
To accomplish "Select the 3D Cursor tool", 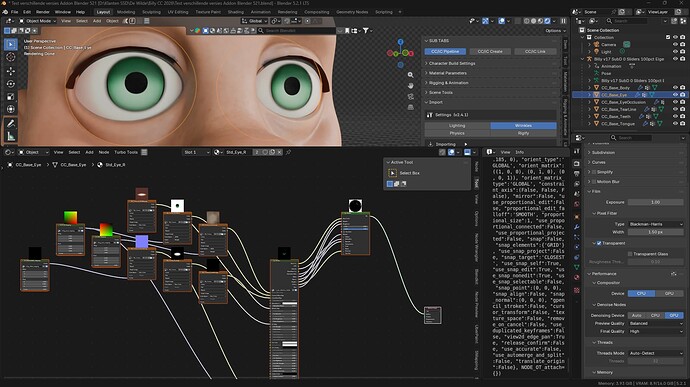I will tap(11, 57).
